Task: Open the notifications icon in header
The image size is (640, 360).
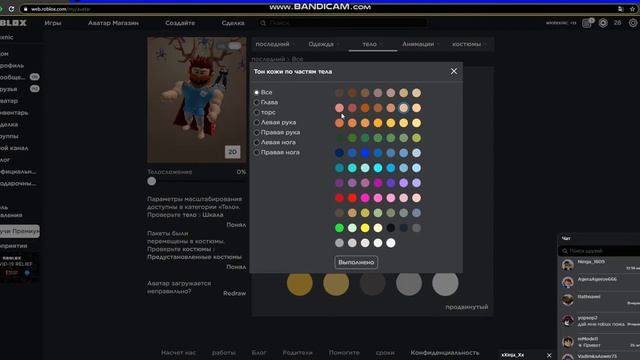Action: click(587, 23)
